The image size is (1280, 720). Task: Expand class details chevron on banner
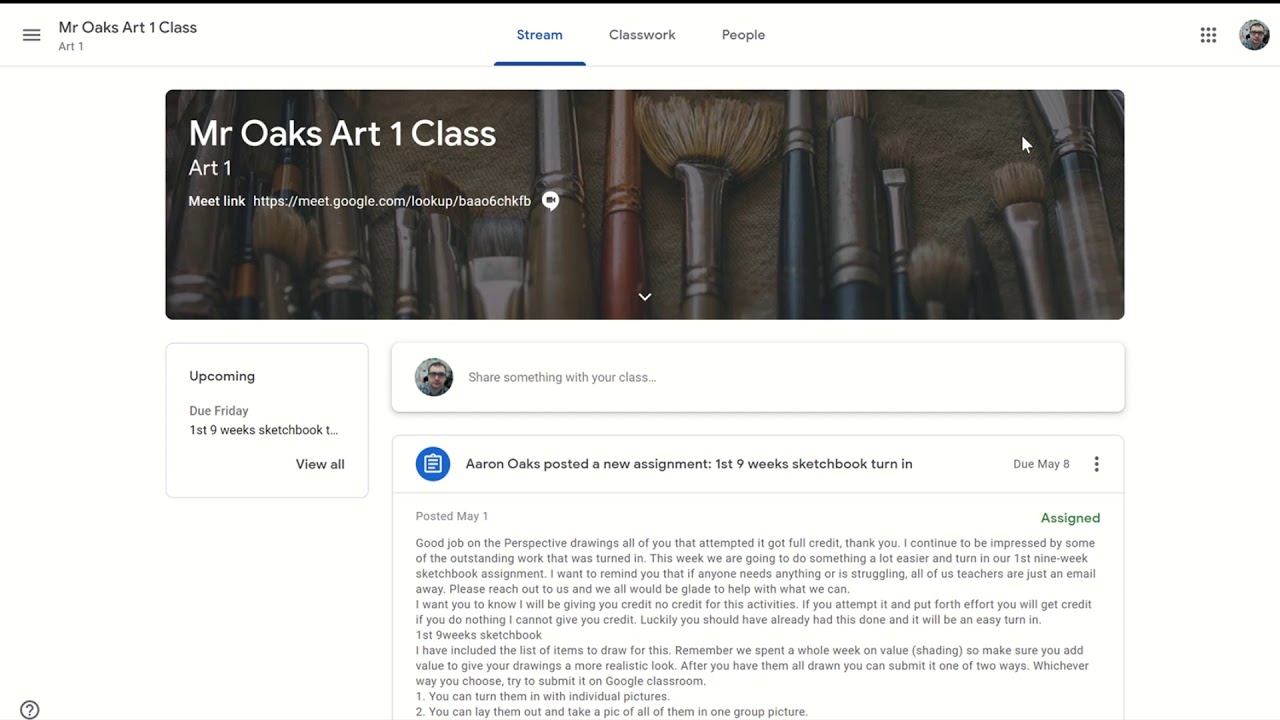[645, 296]
